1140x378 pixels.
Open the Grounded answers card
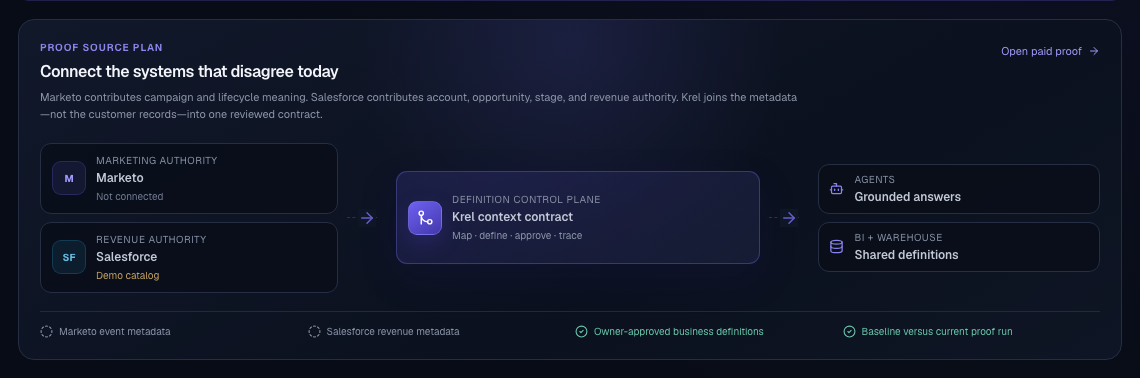(958, 189)
